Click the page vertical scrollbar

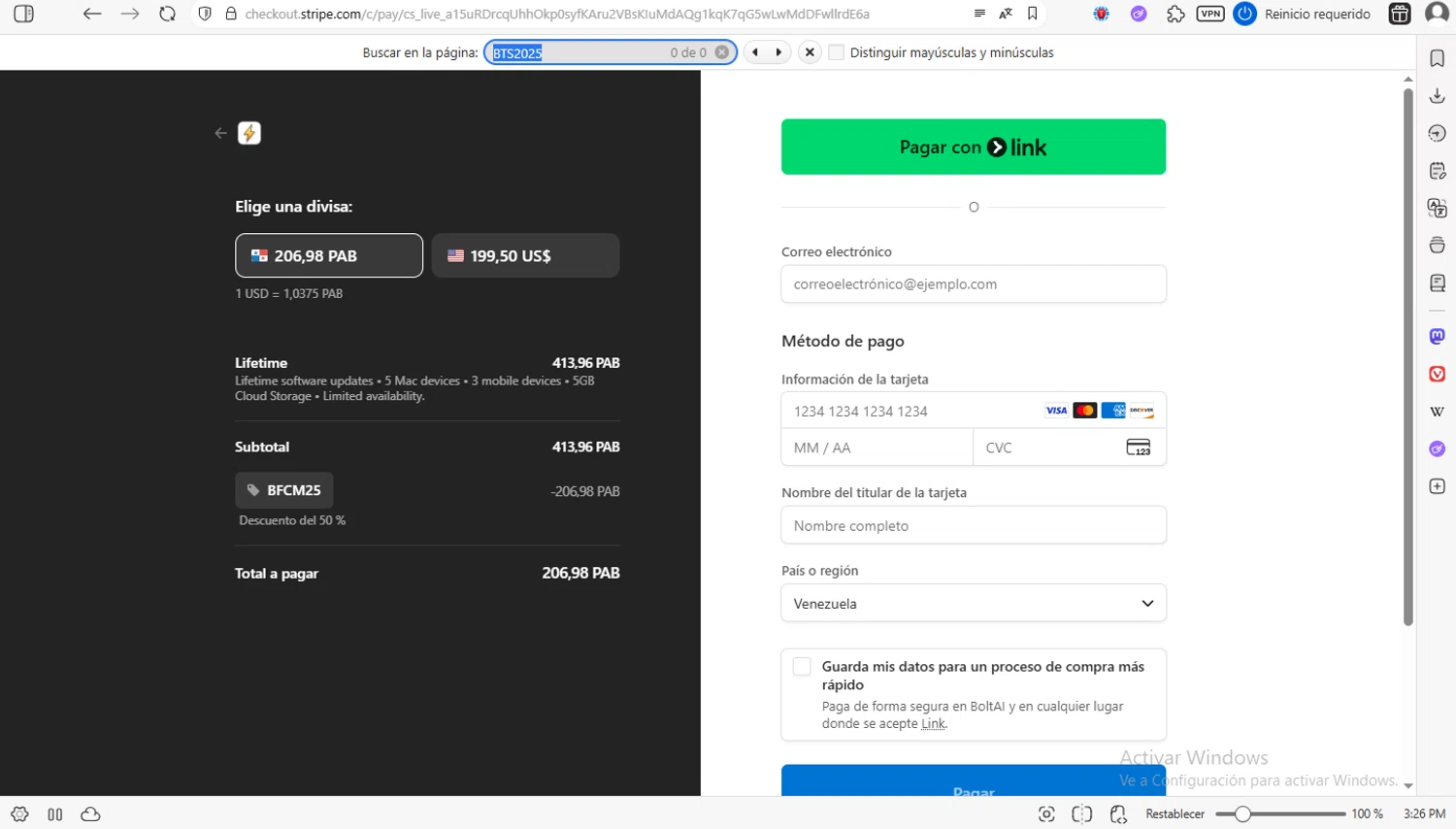click(1408, 357)
